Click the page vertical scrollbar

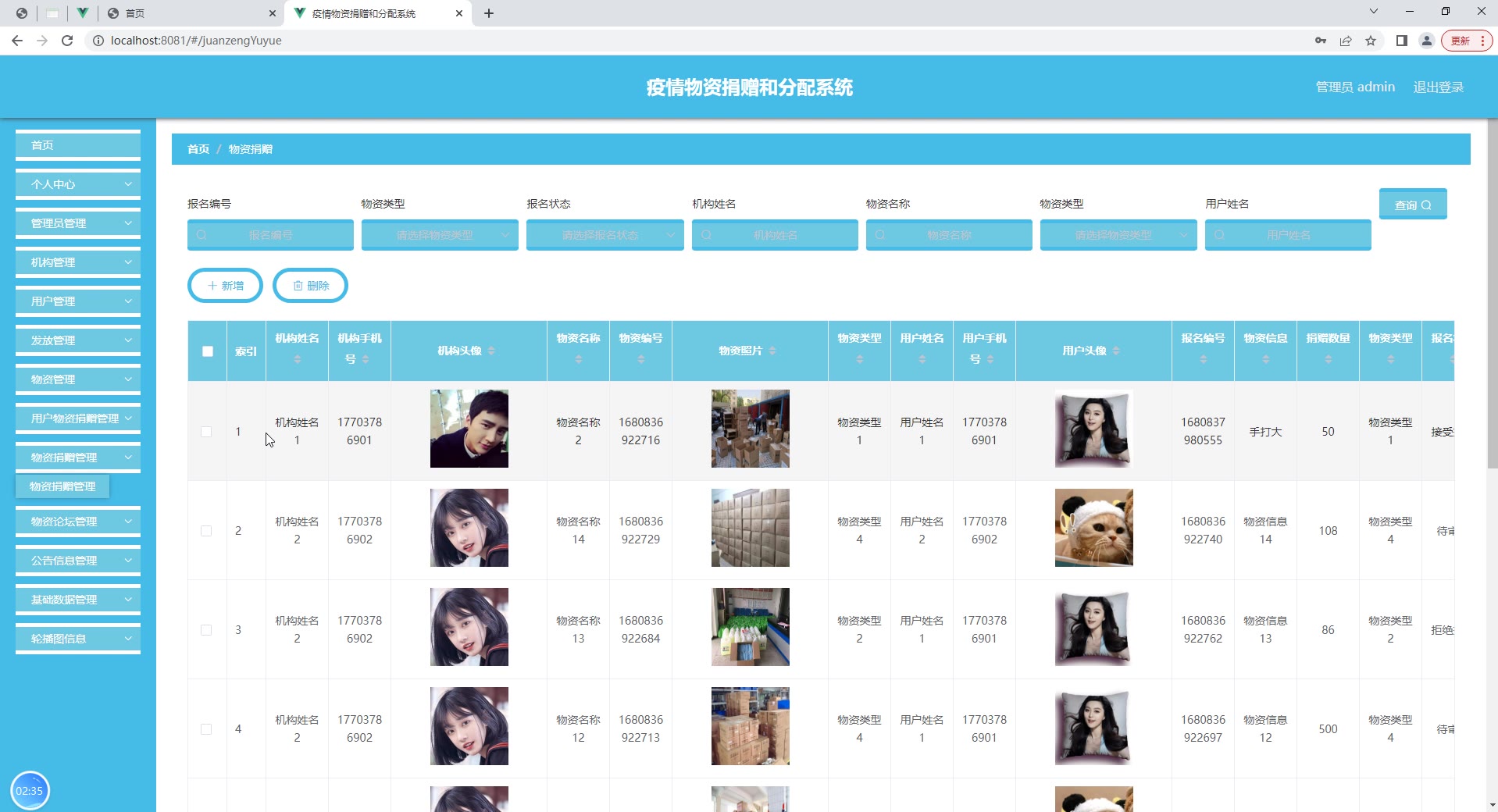1493,293
